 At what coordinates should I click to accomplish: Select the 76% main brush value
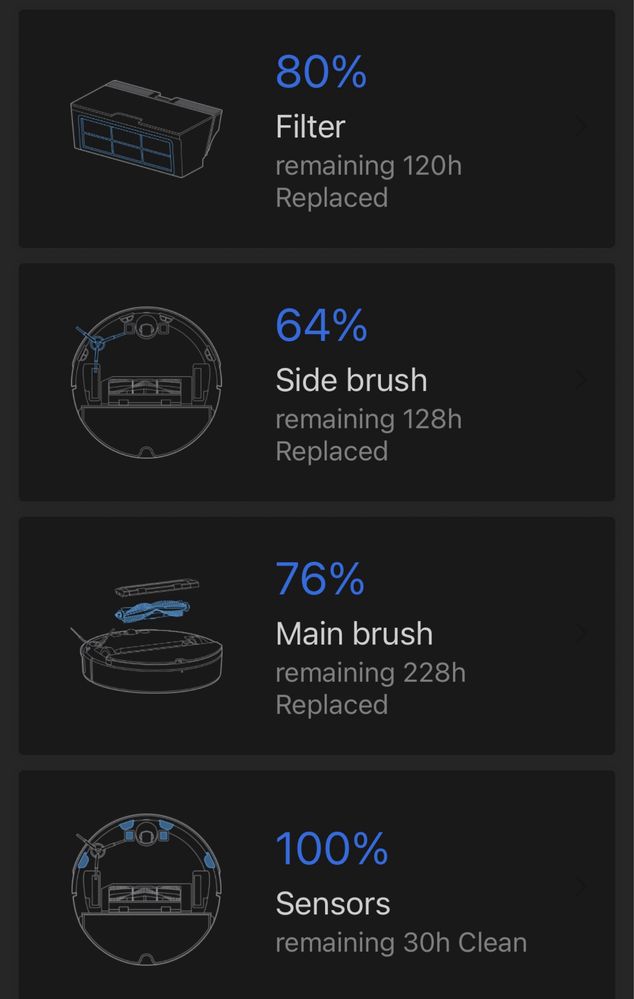click(x=320, y=579)
